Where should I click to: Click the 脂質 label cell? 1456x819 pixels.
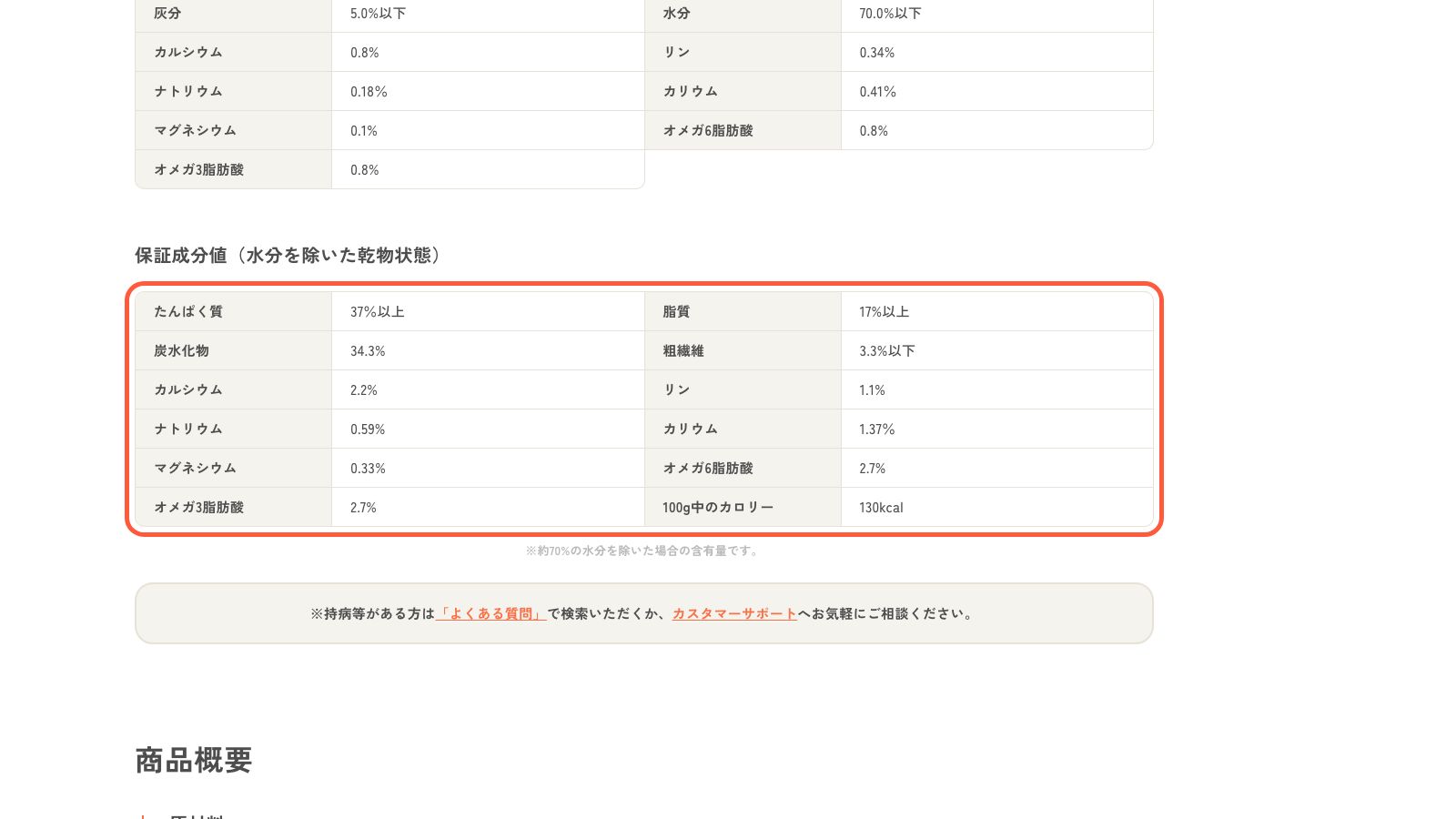[743, 311]
